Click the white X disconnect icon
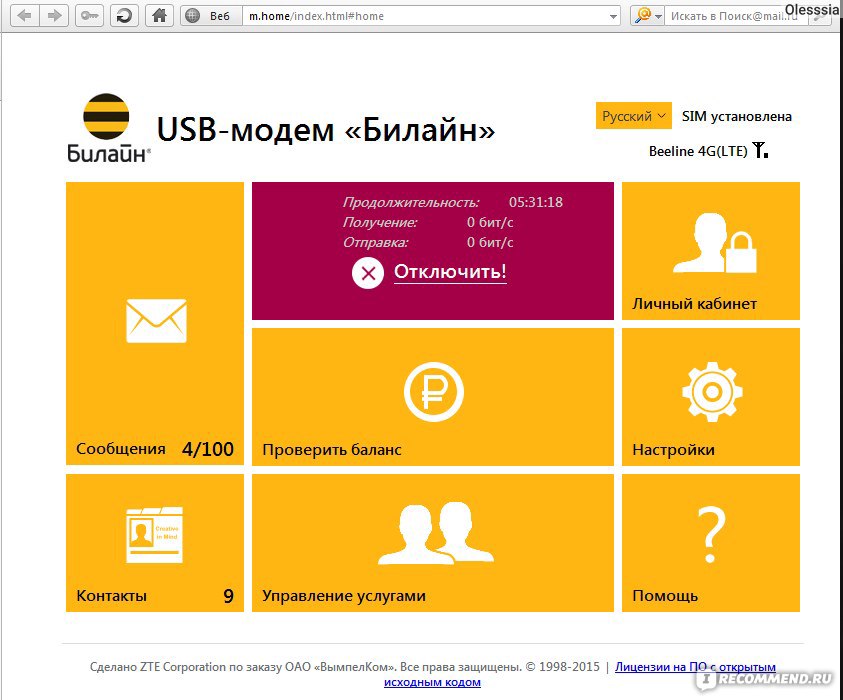The image size is (843, 700). (x=368, y=273)
